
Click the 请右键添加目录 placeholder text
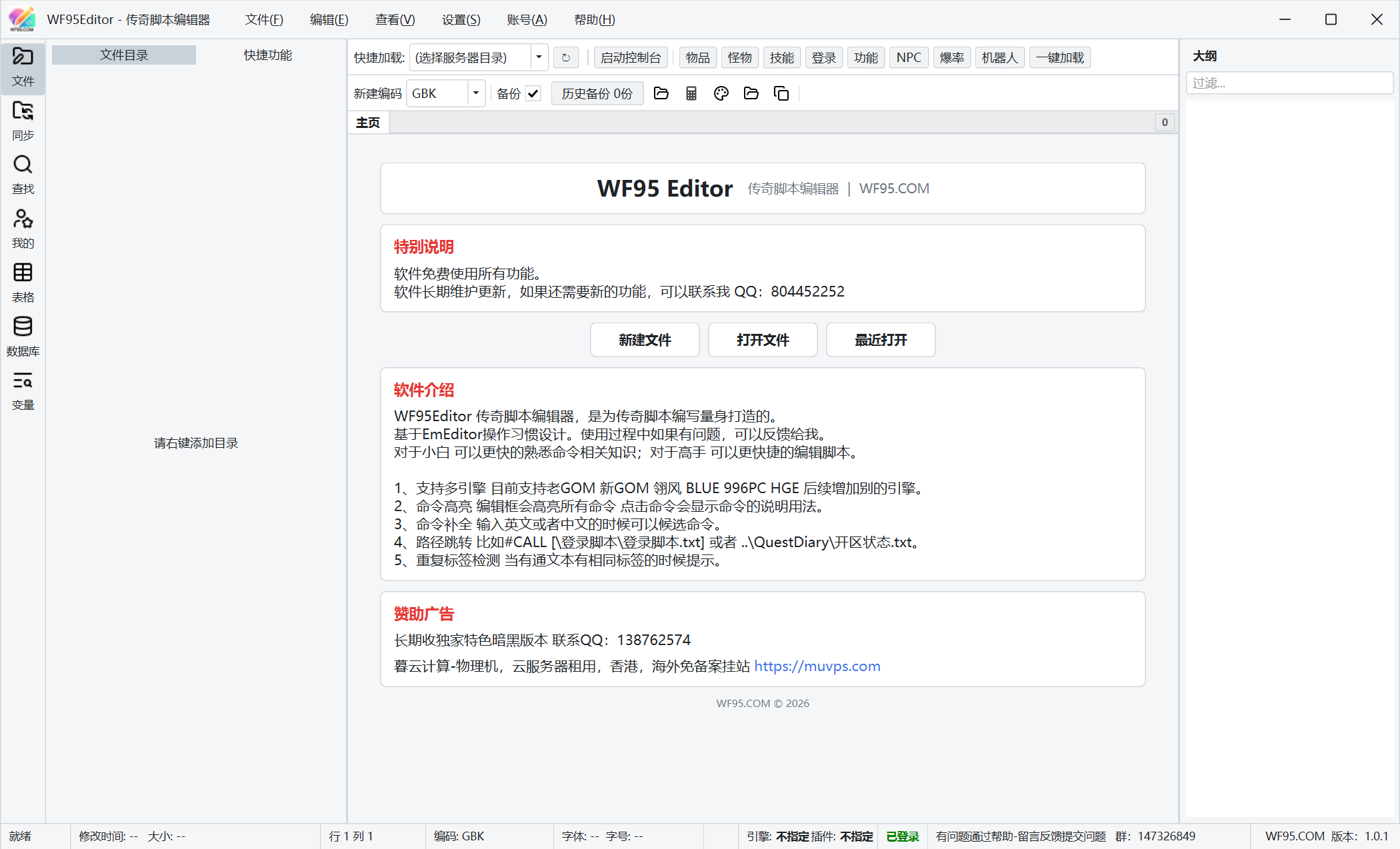196,443
